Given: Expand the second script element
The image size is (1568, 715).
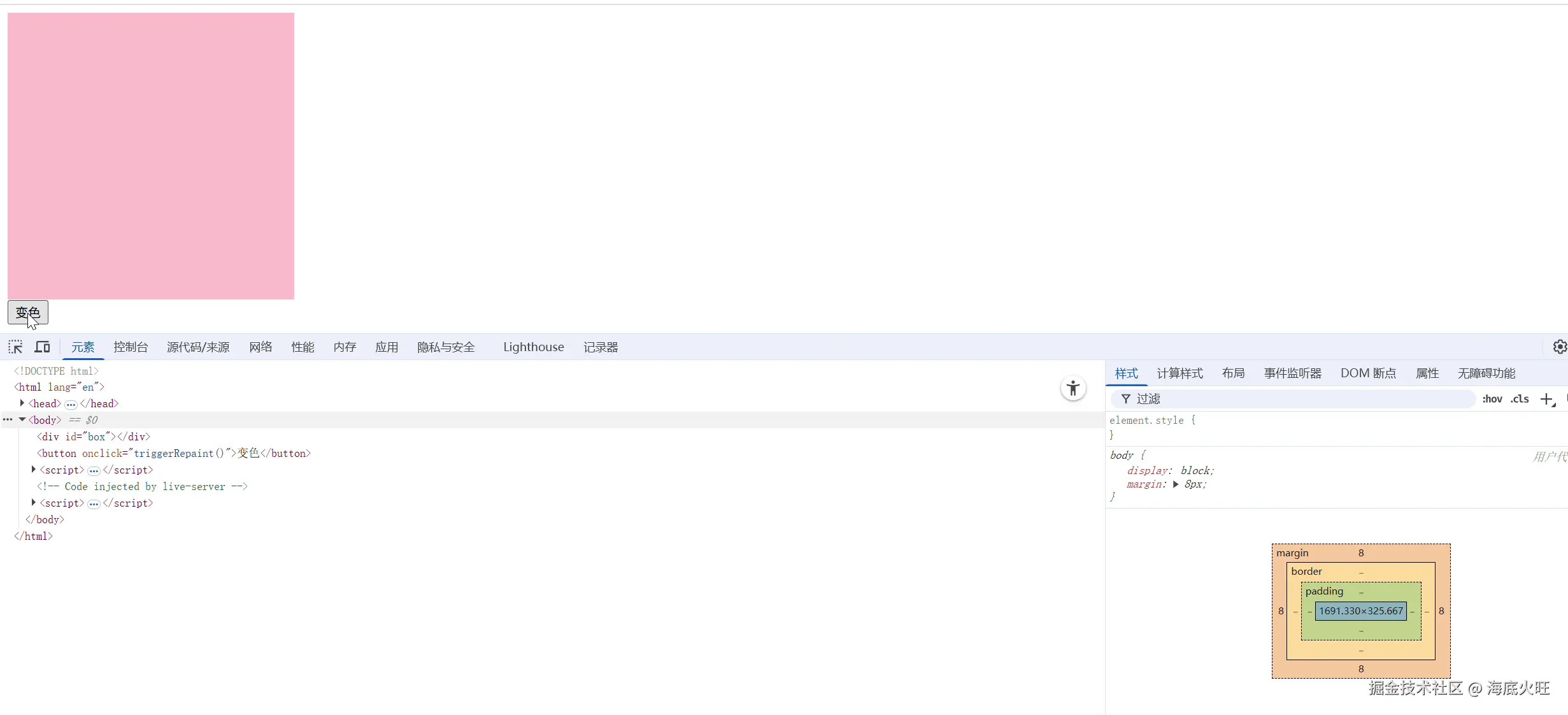Looking at the screenshot, I should [x=34, y=503].
